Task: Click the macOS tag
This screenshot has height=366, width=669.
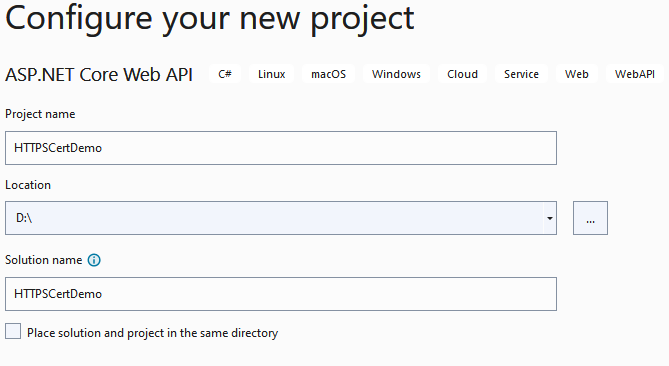Action: 328,74
